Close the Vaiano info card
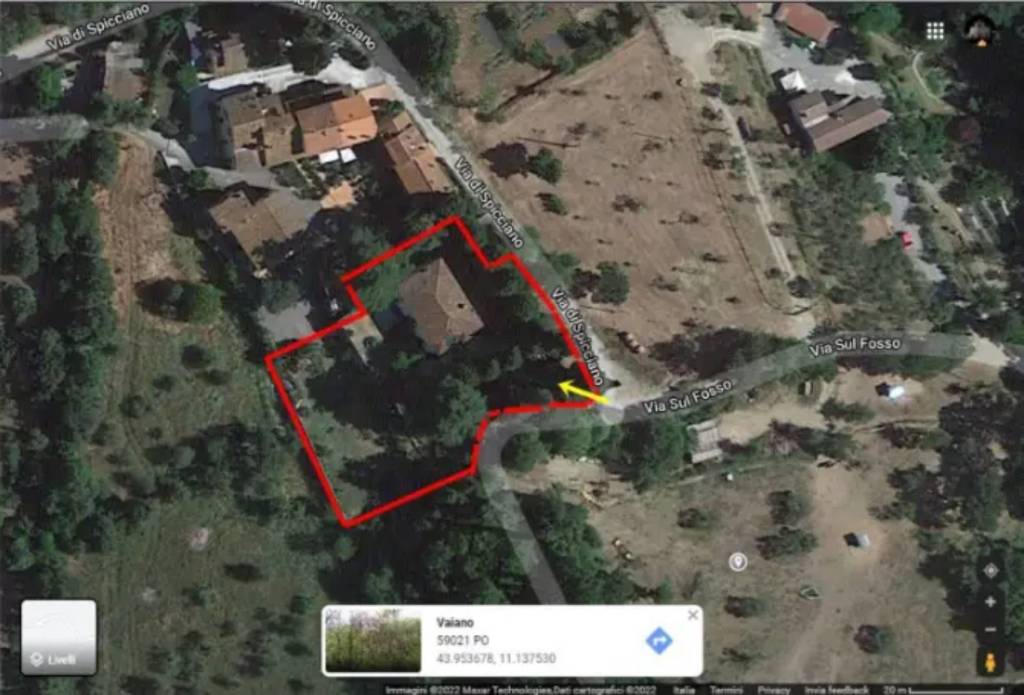Screen dimensions: 1024x695 693,615
